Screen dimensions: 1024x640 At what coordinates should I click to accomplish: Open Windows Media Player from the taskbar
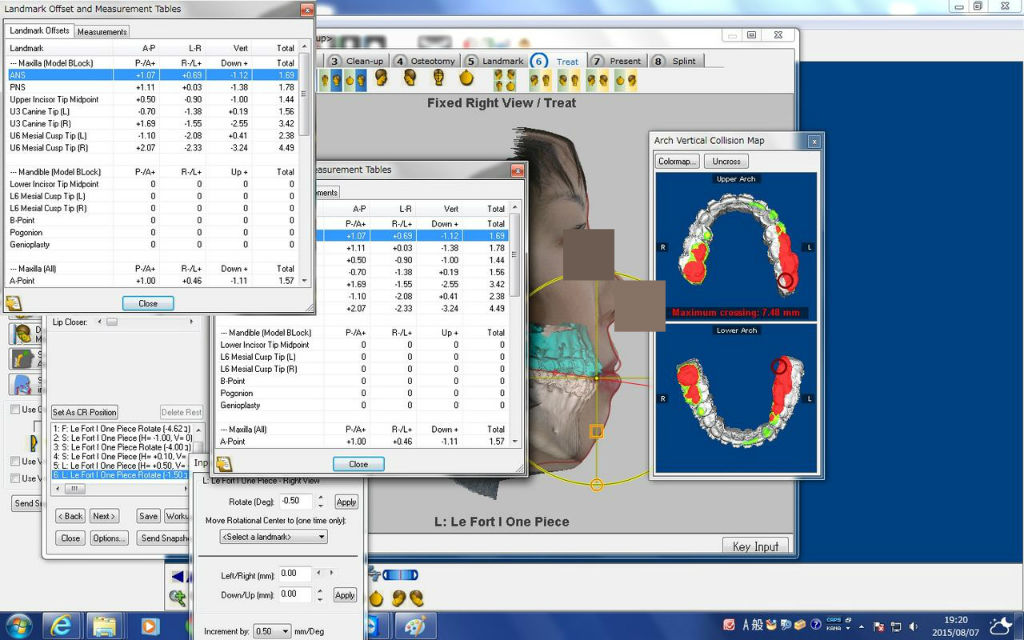[149, 626]
